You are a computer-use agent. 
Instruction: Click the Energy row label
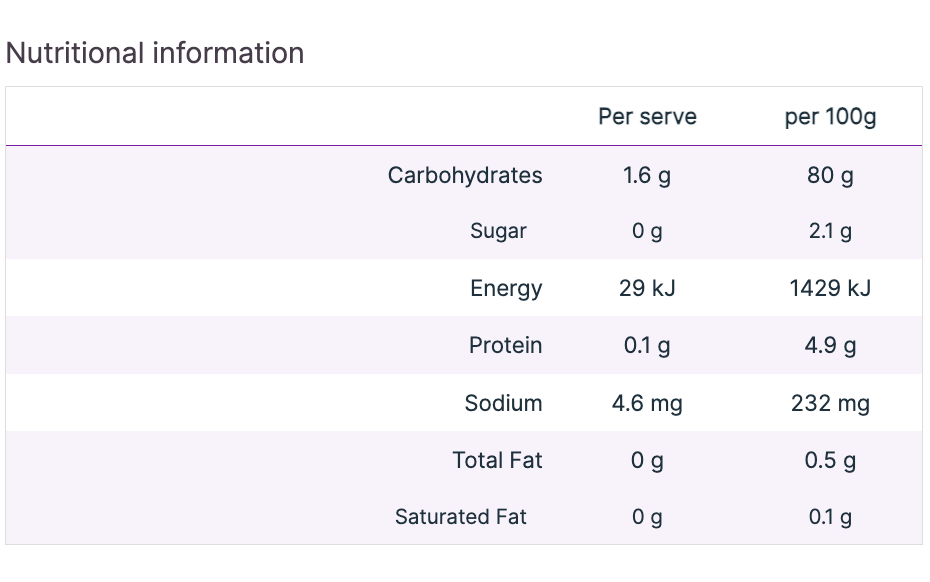click(x=506, y=289)
